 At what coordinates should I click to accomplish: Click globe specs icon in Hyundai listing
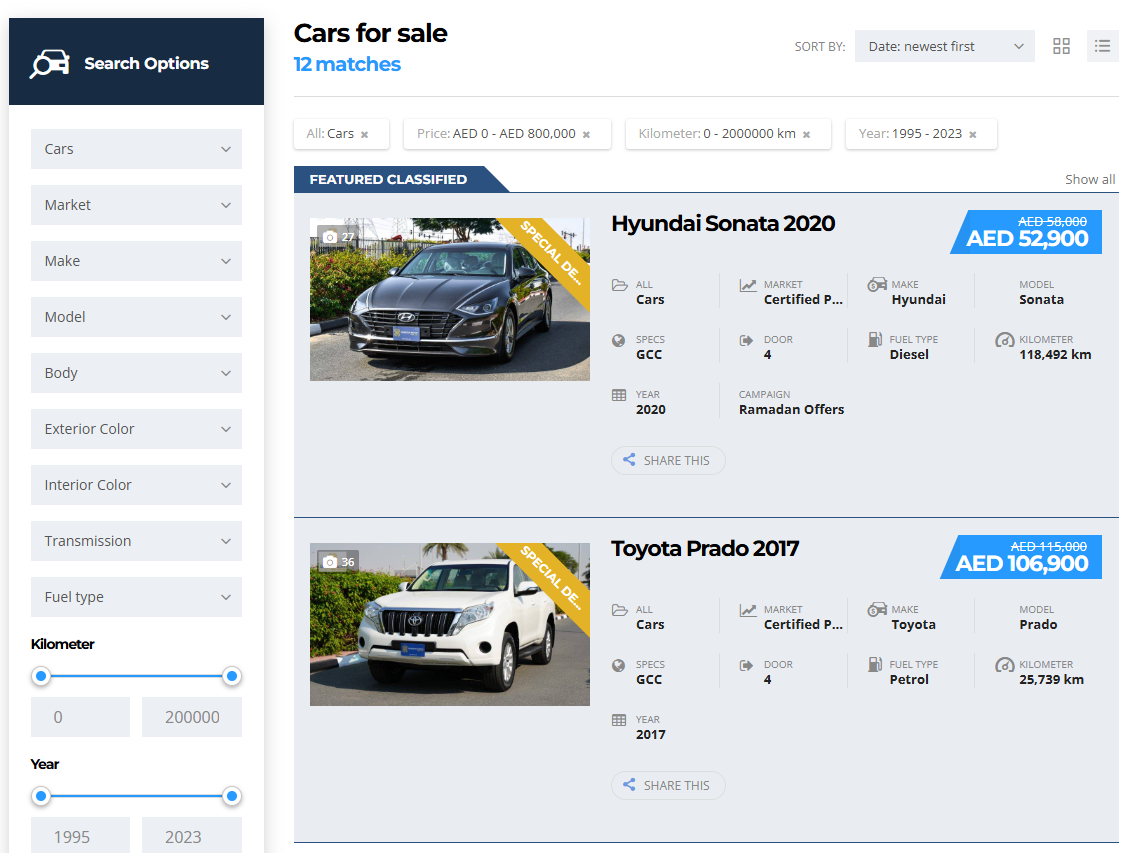(618, 340)
